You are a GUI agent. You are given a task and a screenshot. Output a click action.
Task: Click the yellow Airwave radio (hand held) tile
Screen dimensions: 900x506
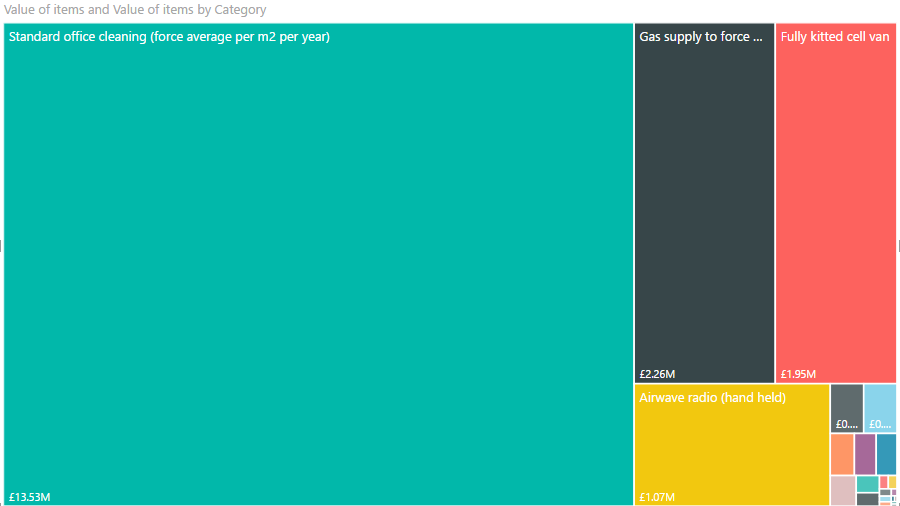tap(732, 445)
